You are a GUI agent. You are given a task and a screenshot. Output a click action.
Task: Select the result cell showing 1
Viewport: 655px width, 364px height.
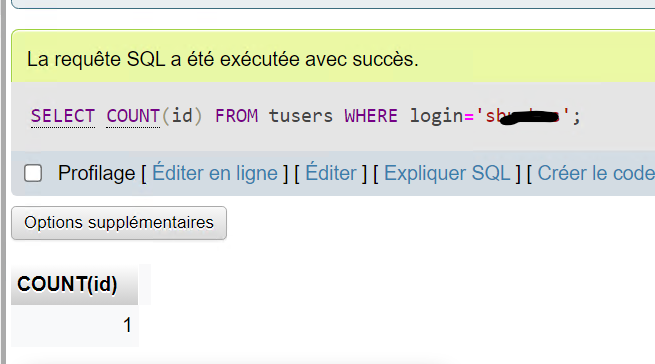pyautogui.click(x=75, y=325)
